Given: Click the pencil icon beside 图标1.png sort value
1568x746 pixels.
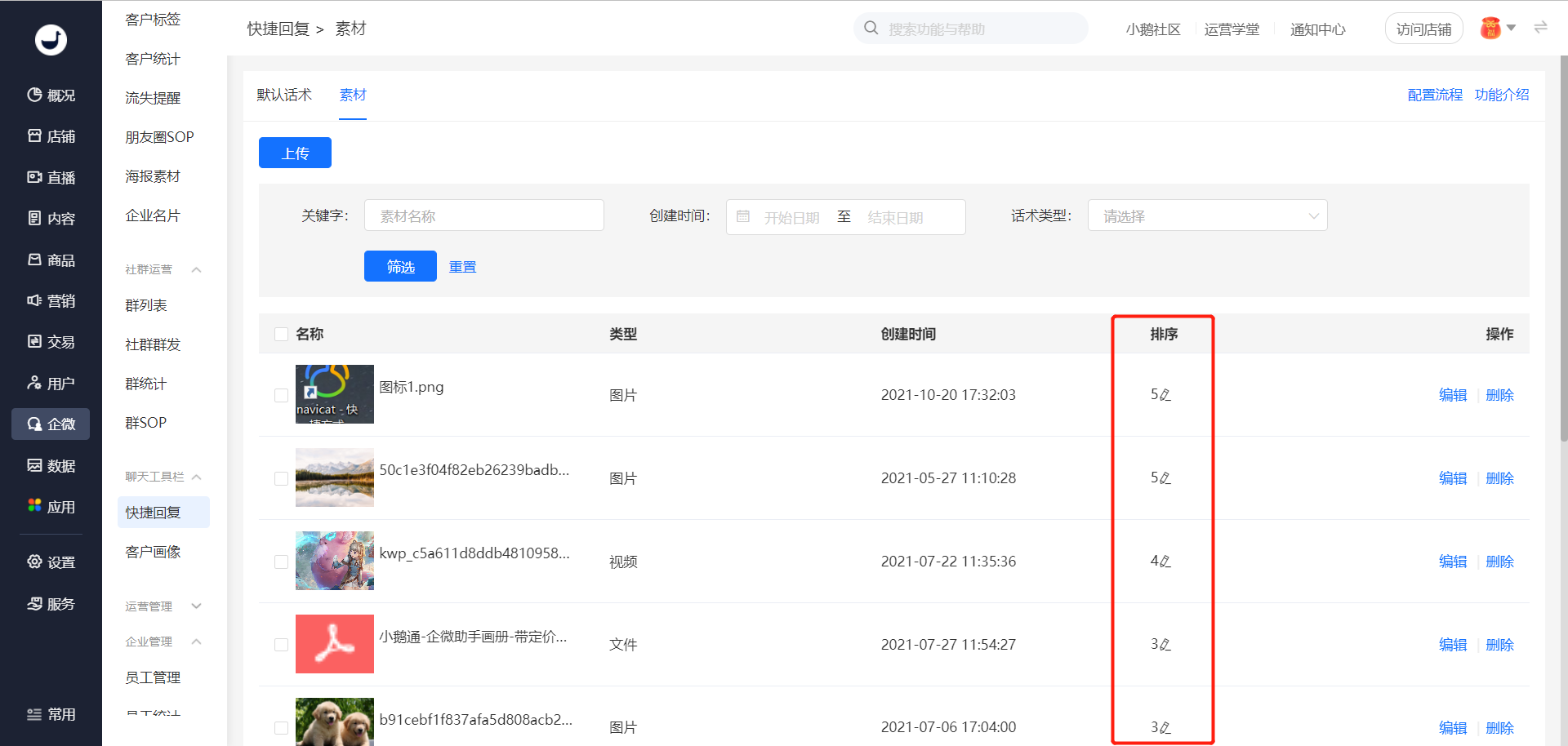Looking at the screenshot, I should click(1165, 395).
